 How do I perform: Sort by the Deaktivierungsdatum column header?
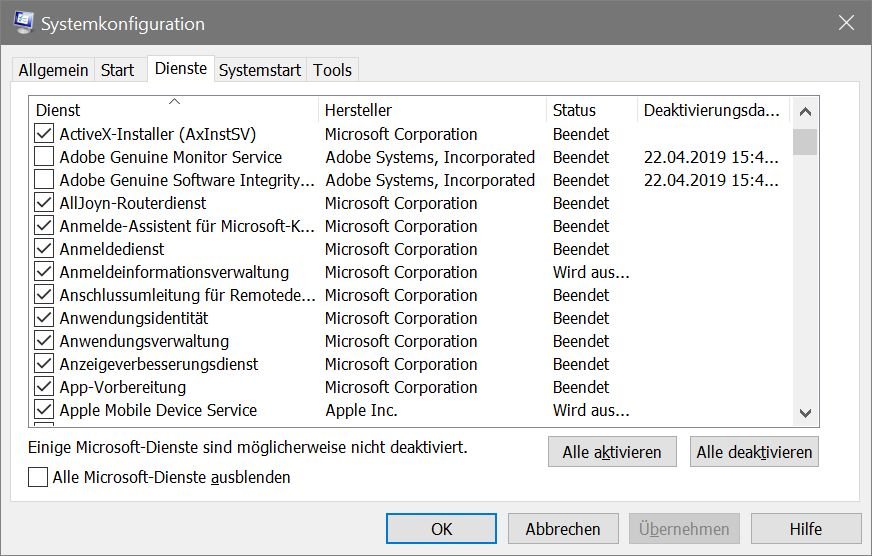click(x=713, y=110)
